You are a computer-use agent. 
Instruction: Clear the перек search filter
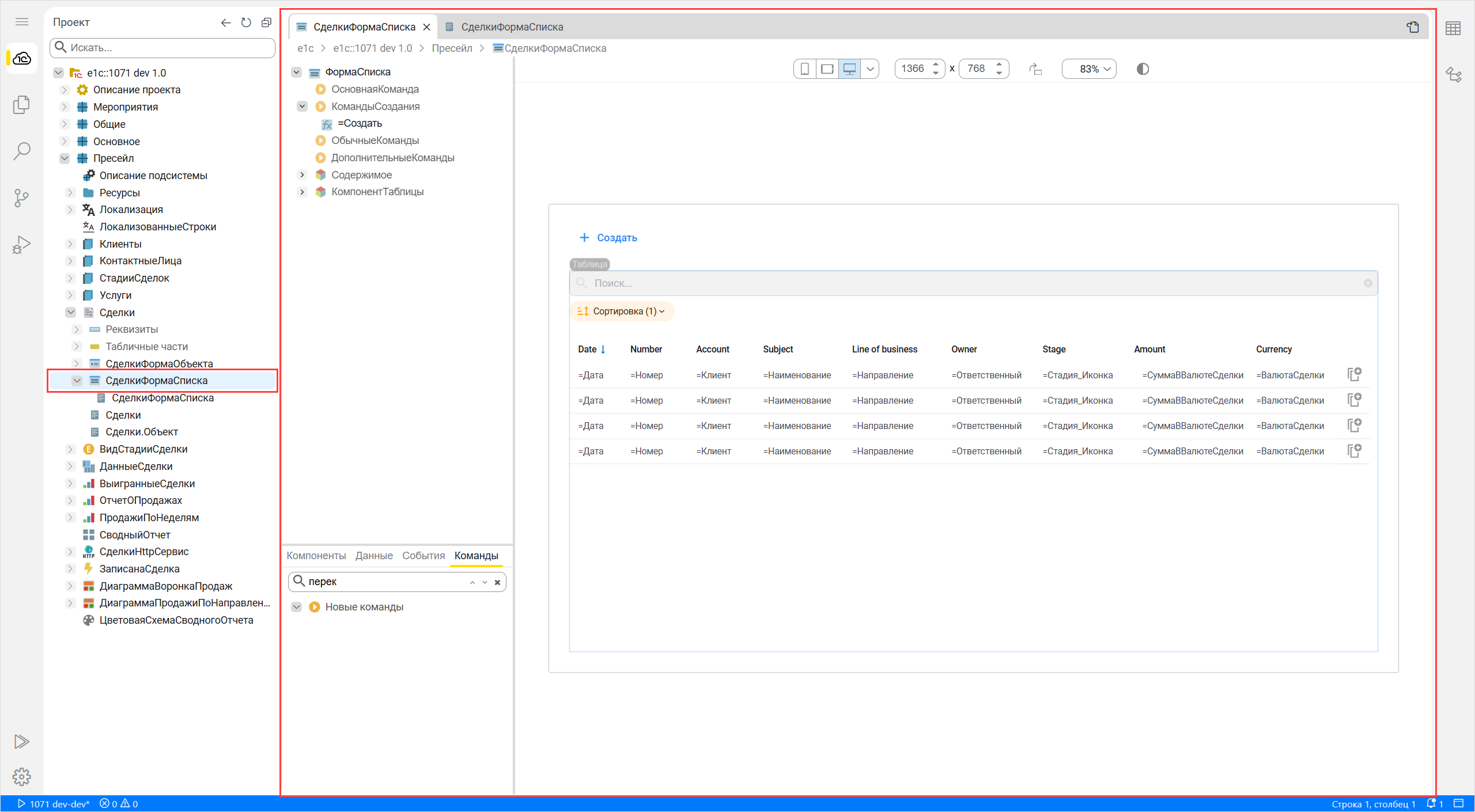click(x=497, y=582)
